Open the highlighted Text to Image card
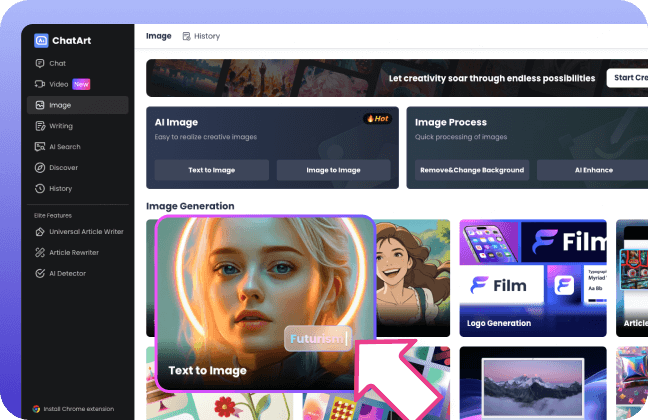648x420 pixels. pos(265,302)
